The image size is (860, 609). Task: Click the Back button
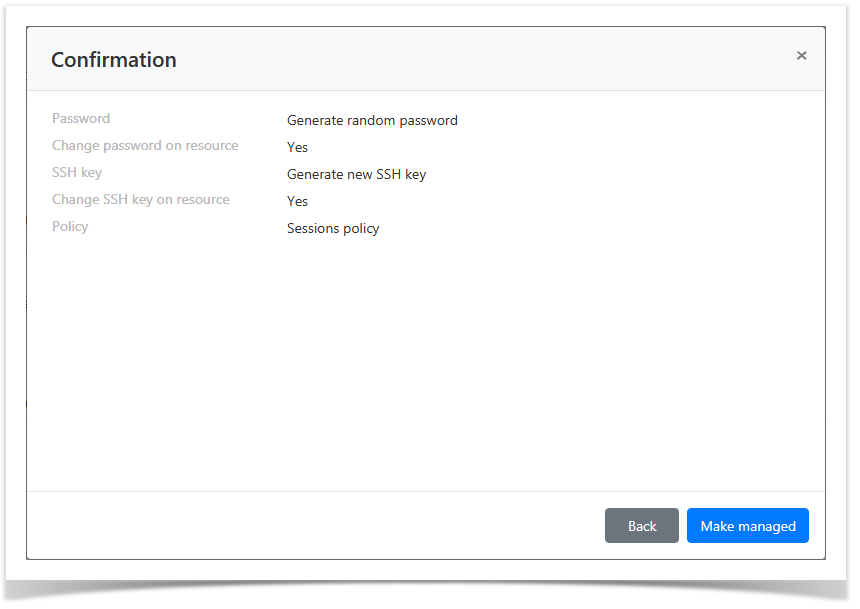[641, 525]
